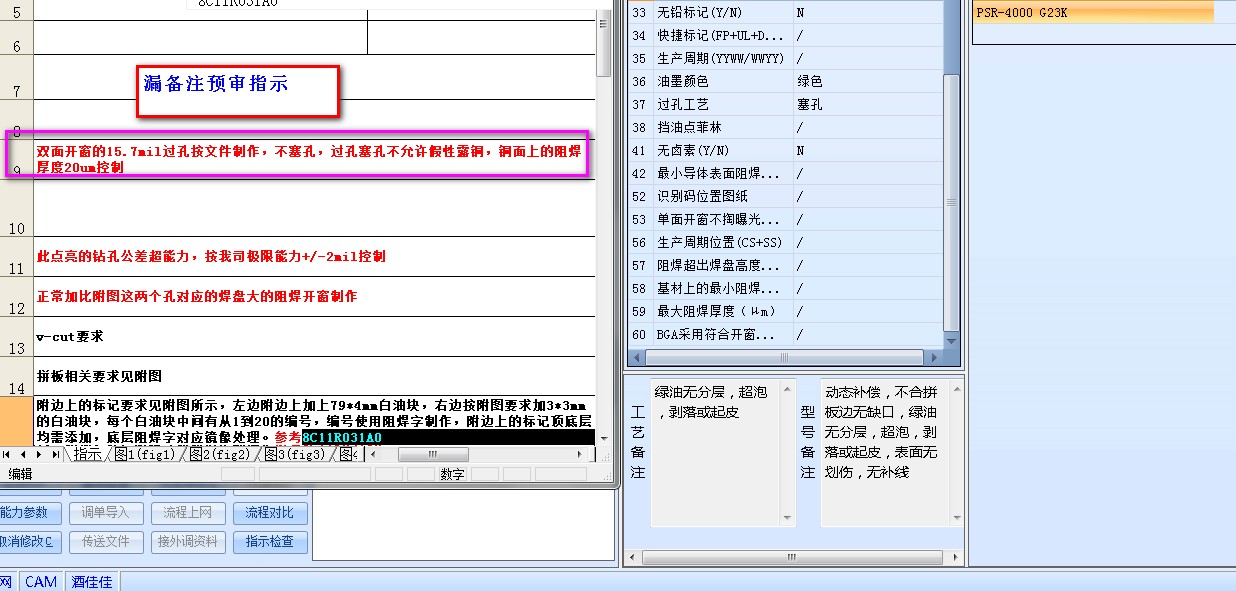Select row 41 无卤素(Y/N)
Image resolution: width=1236 pixels, height=591 pixels.
pos(786,150)
